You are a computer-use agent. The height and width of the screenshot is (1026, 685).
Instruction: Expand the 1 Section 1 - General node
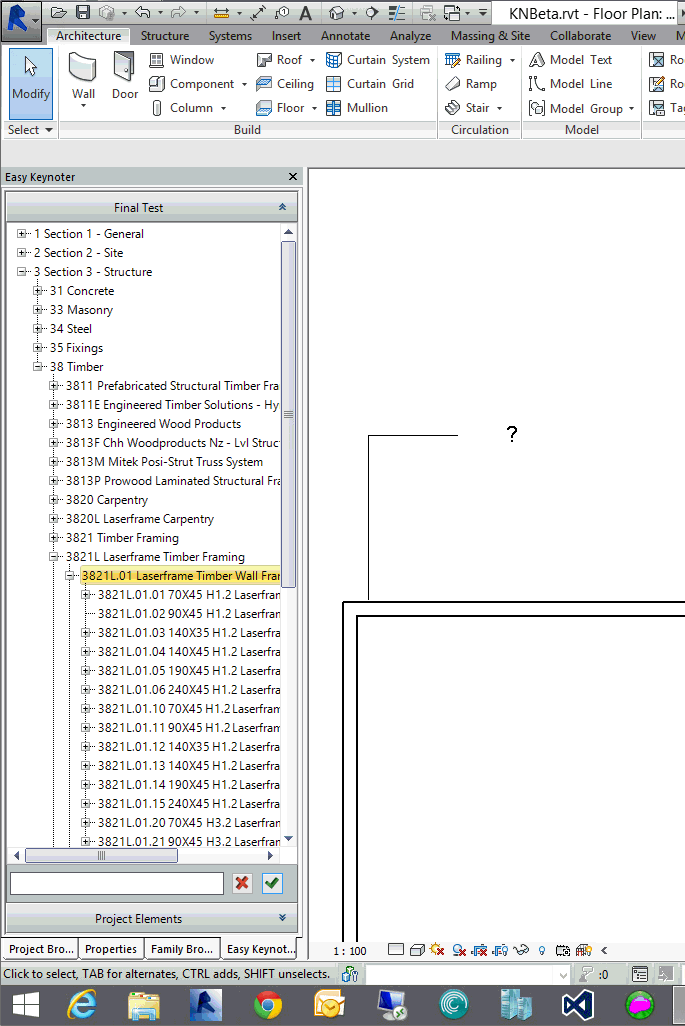pos(22,234)
